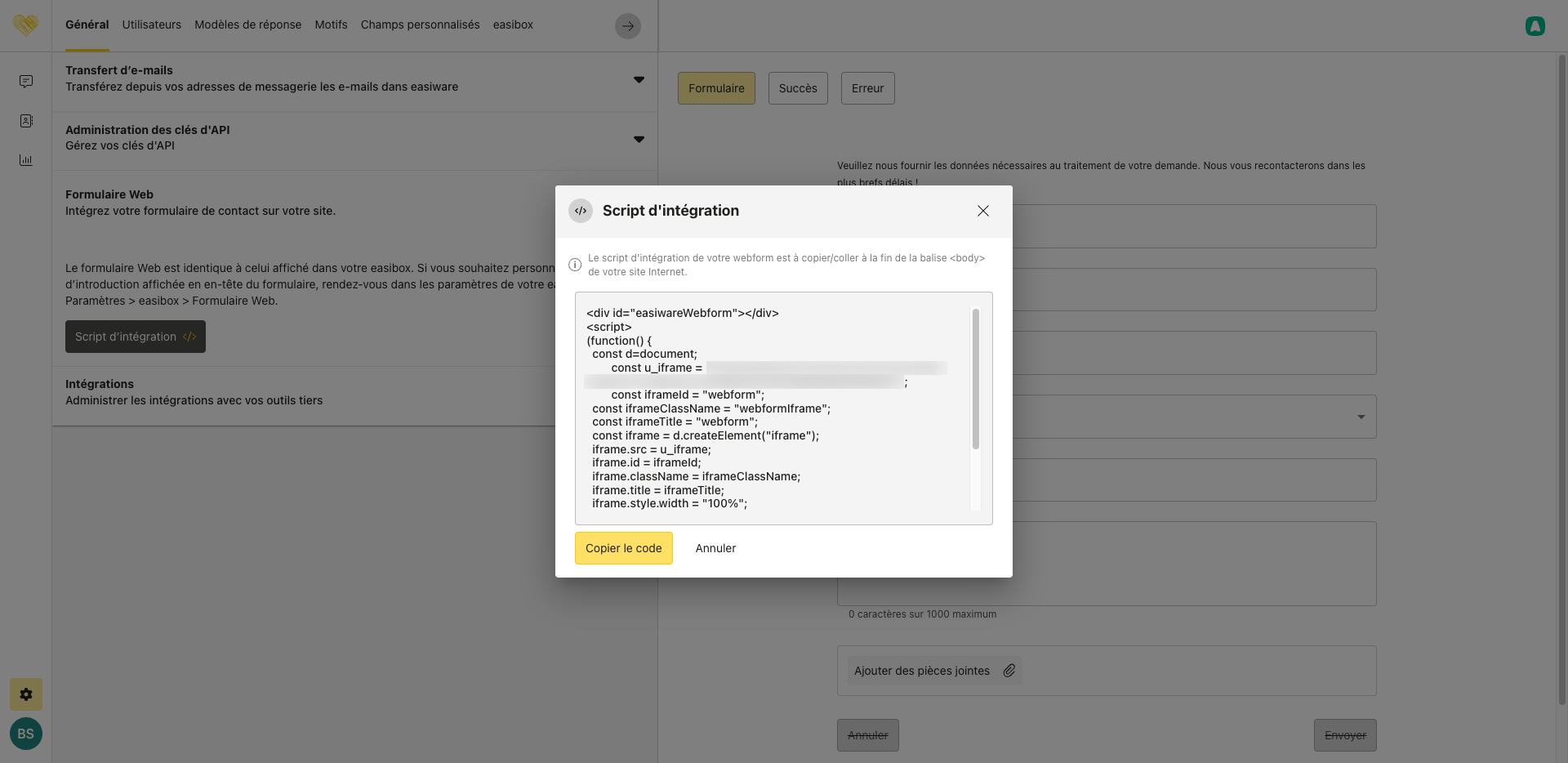Expand the Transfert d'e-mails section
The image size is (1568, 763).
coord(639,79)
